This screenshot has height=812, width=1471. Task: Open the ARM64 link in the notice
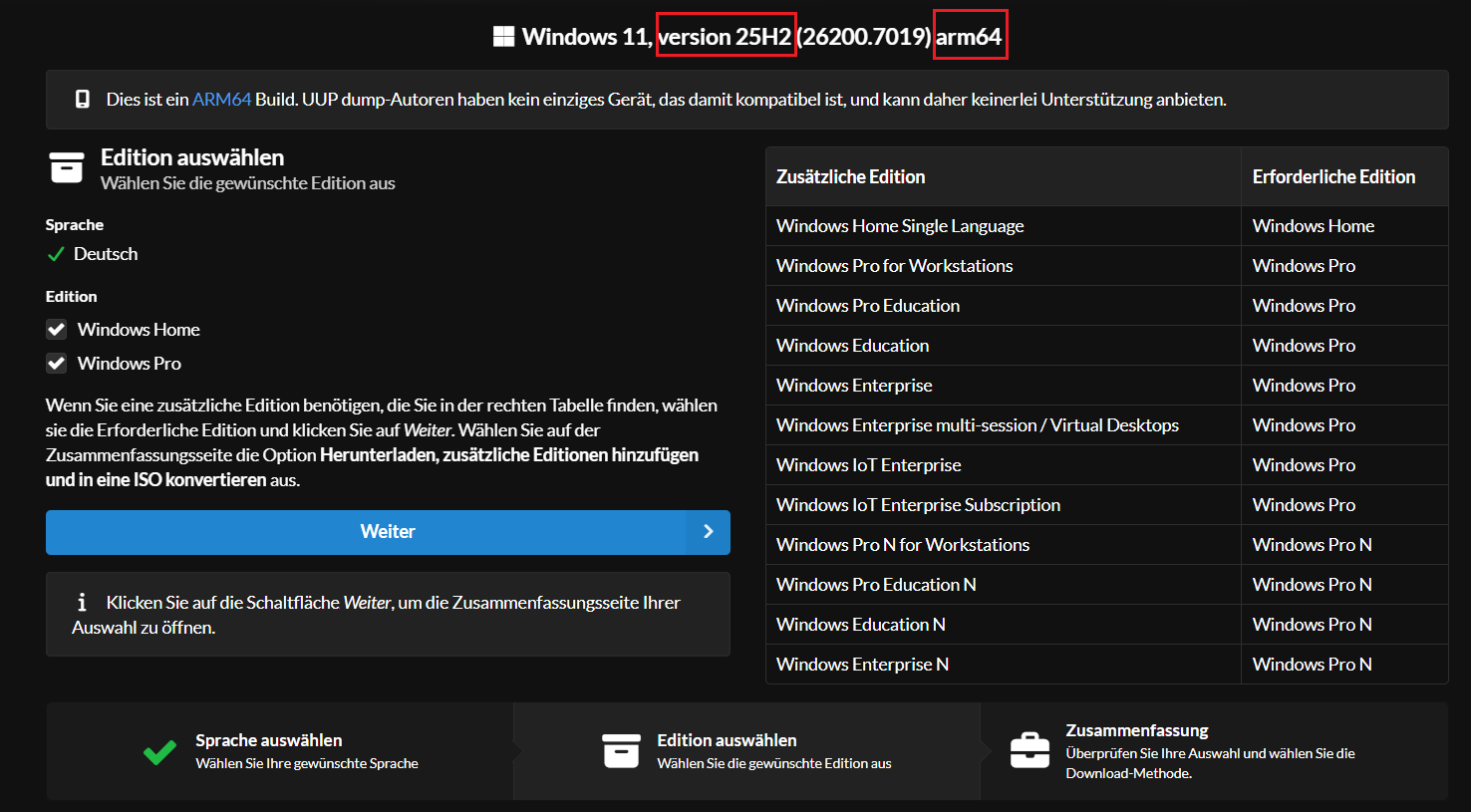[x=221, y=100]
